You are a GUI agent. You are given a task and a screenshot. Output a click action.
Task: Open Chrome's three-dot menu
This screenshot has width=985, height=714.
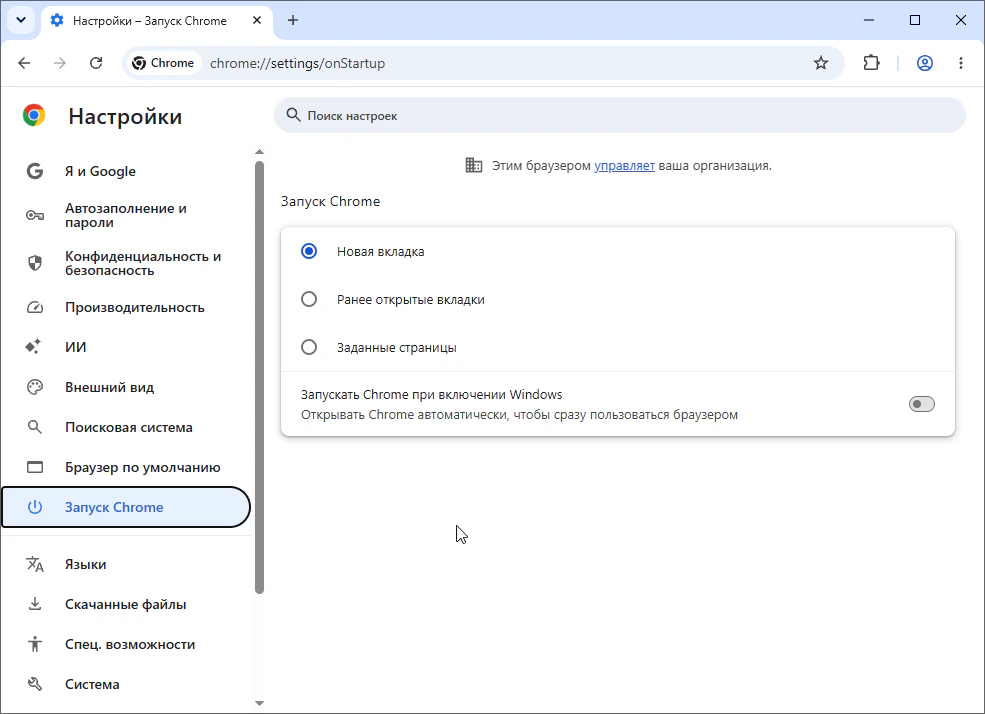point(961,63)
